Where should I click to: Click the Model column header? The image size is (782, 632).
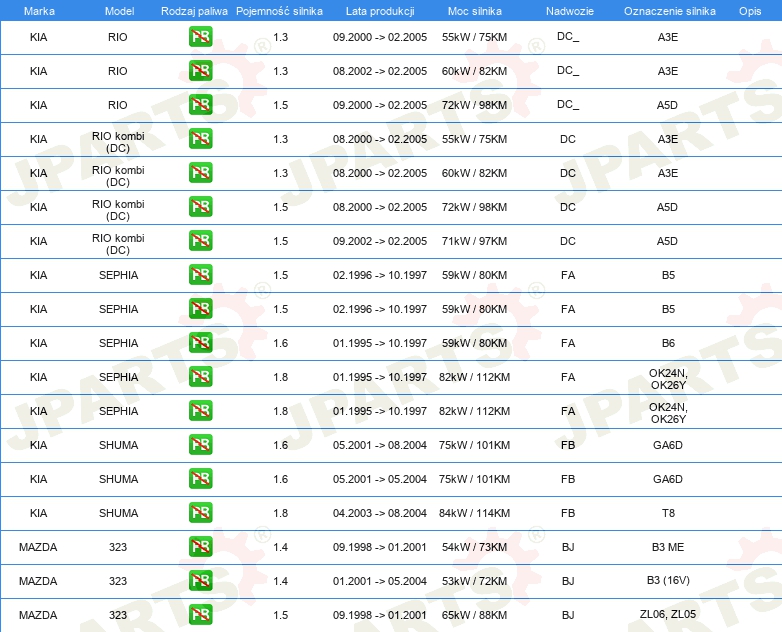point(119,11)
